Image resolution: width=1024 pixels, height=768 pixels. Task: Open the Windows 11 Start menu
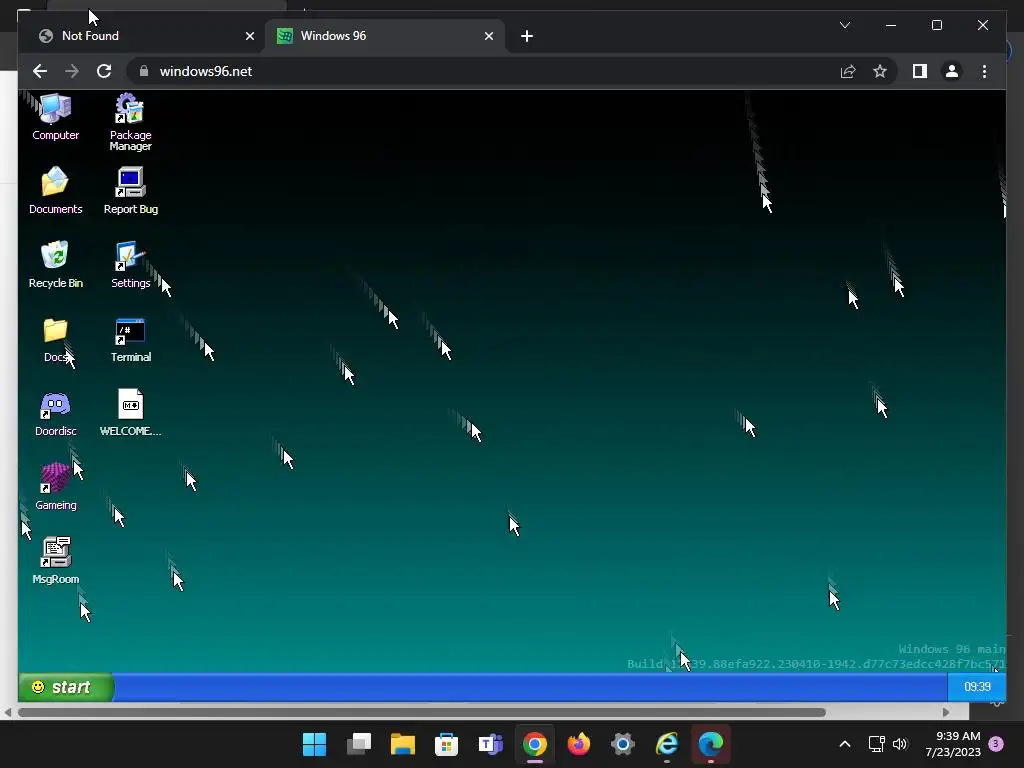[314, 744]
